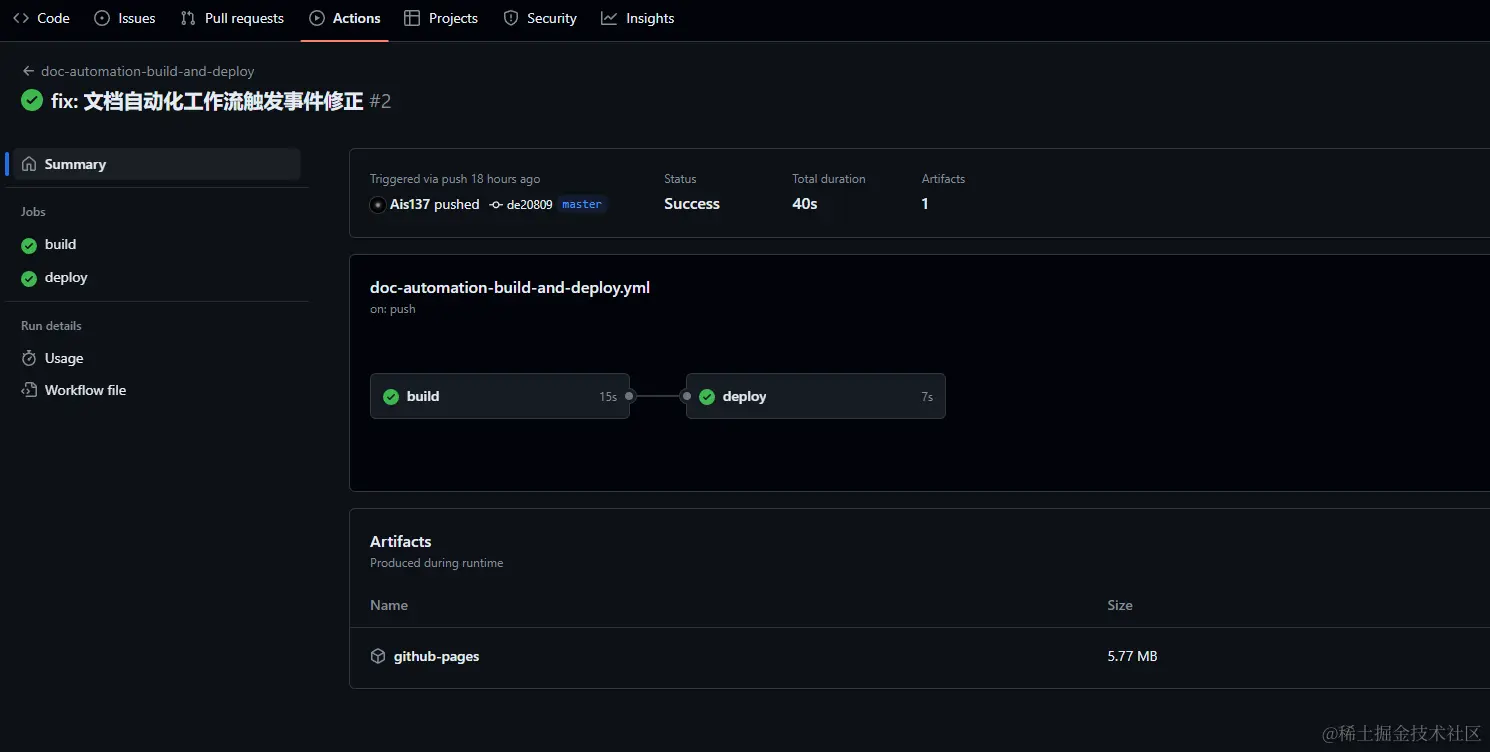Select the Actions tab
The width and height of the screenshot is (1490, 752).
point(345,18)
